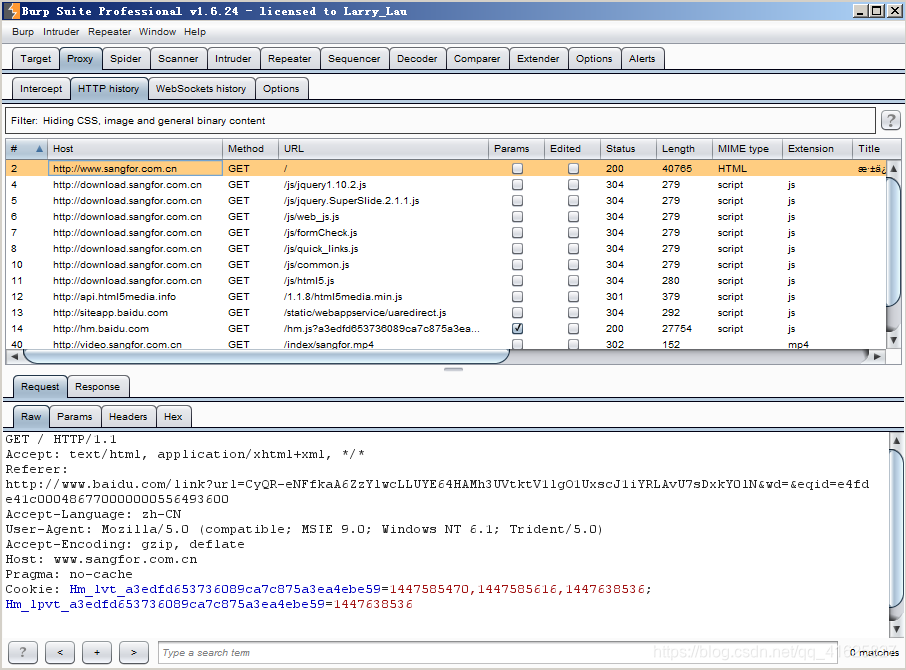Click sort arrow in the # column
The width and height of the screenshot is (906, 670).
[x=39, y=149]
